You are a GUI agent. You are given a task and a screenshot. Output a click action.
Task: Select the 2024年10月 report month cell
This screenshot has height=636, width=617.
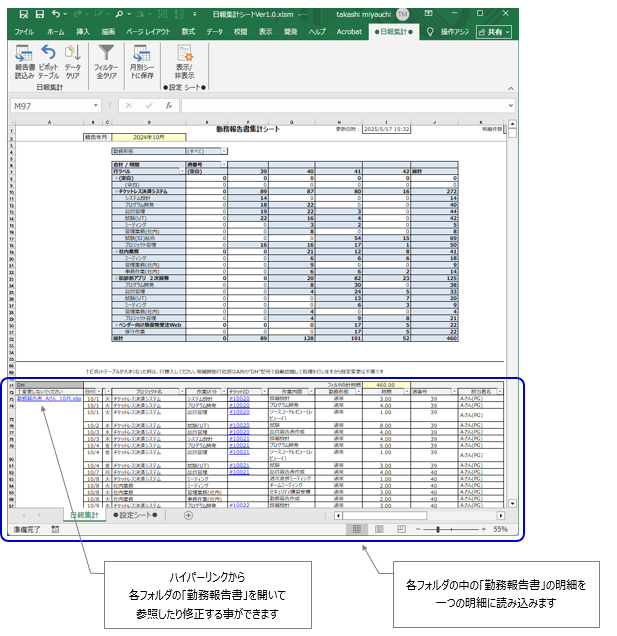click(x=149, y=138)
